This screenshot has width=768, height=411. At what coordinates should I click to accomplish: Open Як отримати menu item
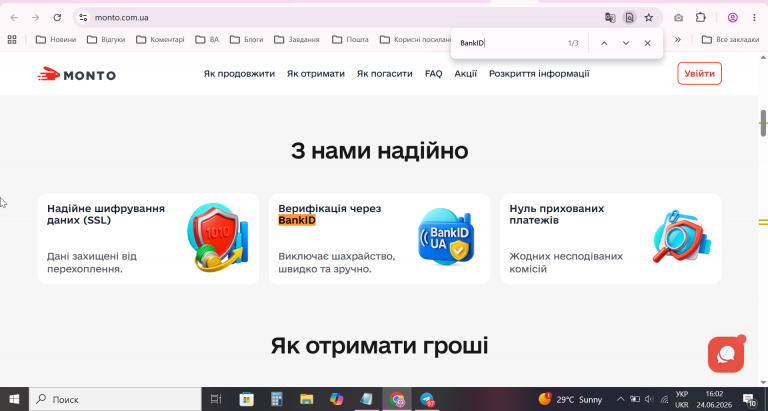(x=316, y=73)
